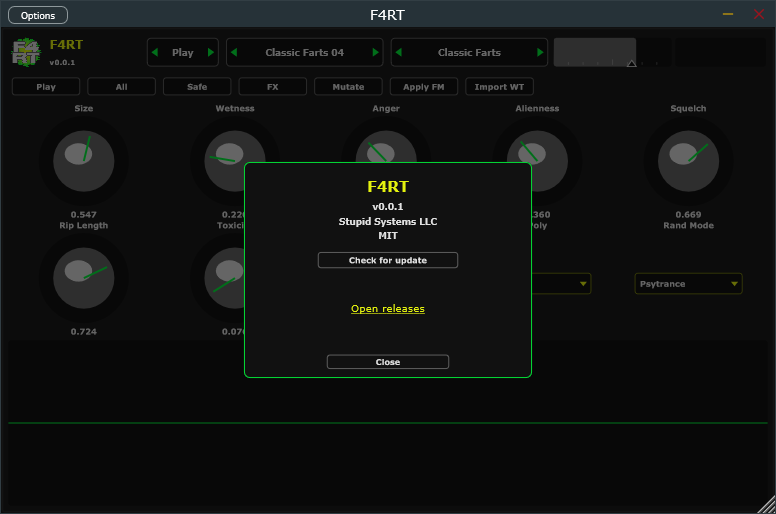Choose the FX button

(273, 87)
